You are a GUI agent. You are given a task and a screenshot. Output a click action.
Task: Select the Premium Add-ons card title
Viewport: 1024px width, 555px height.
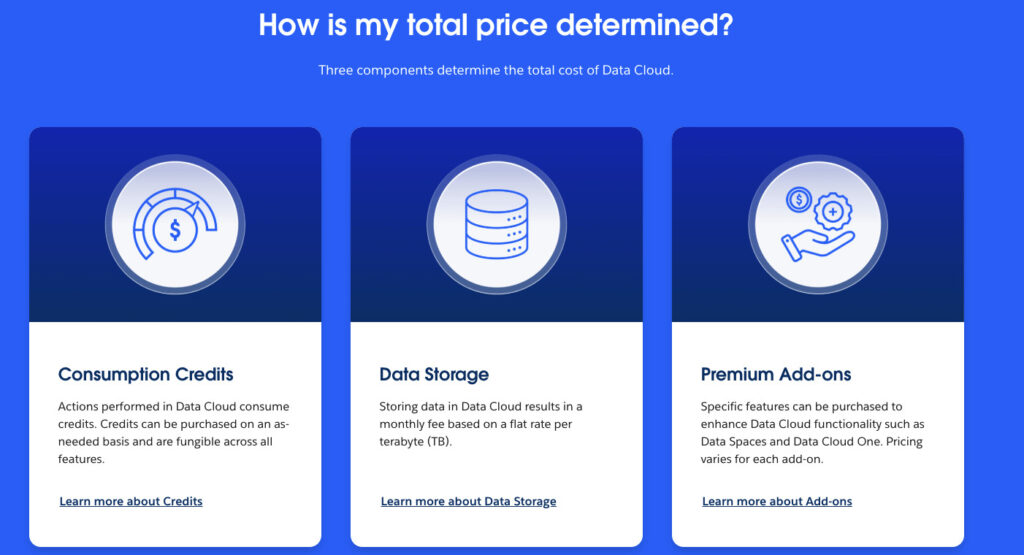pyautogui.click(x=776, y=375)
